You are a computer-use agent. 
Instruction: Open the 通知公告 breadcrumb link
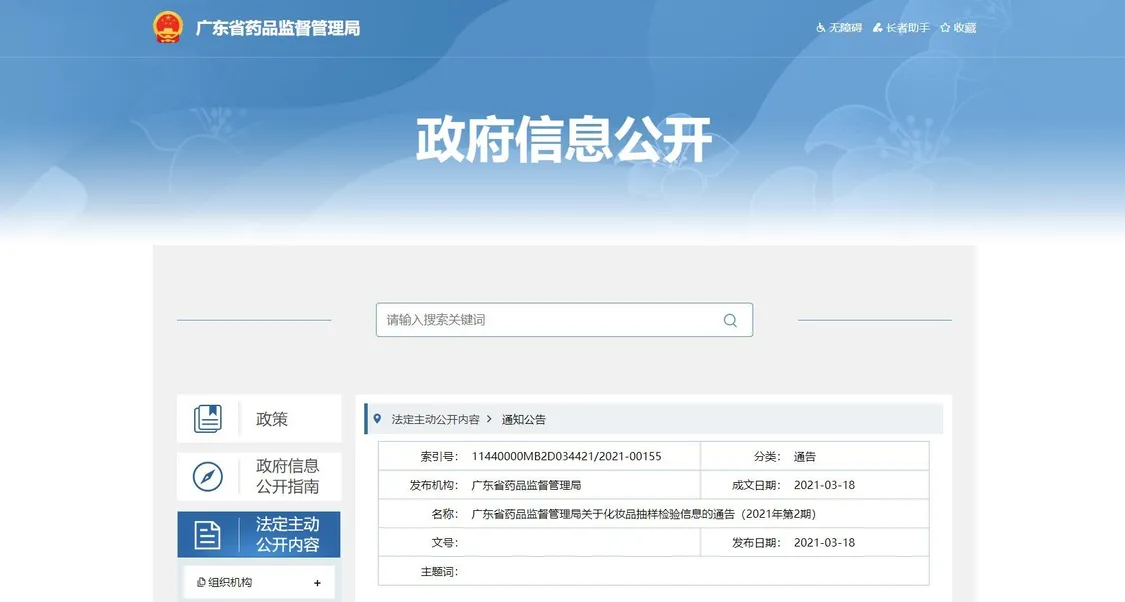tap(524, 419)
